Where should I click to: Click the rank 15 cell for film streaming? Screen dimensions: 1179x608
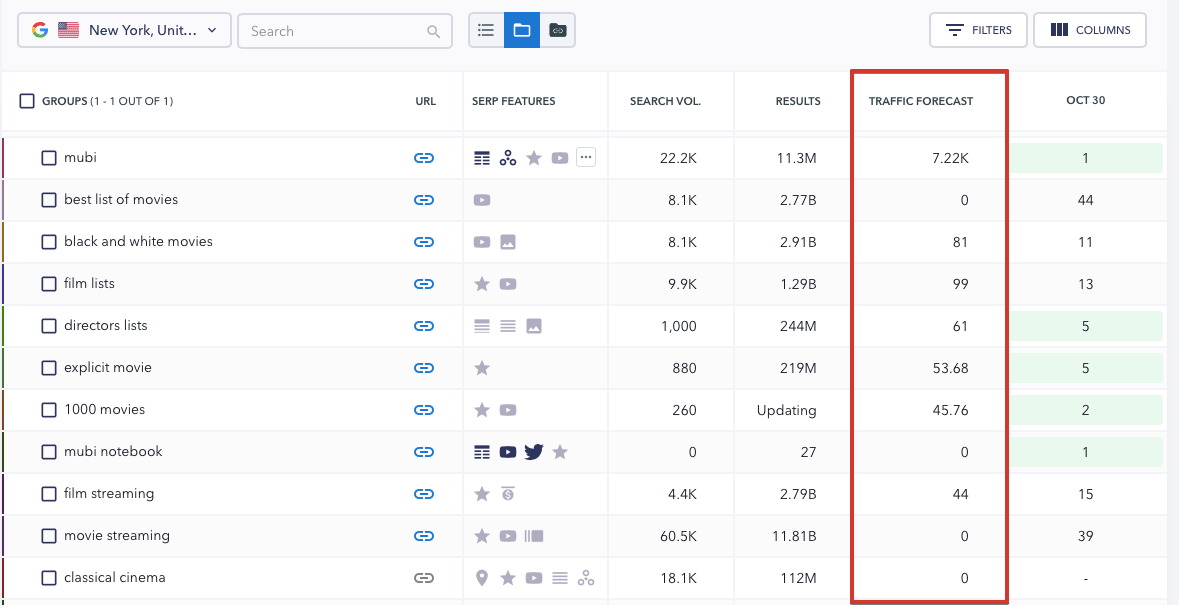(1085, 495)
